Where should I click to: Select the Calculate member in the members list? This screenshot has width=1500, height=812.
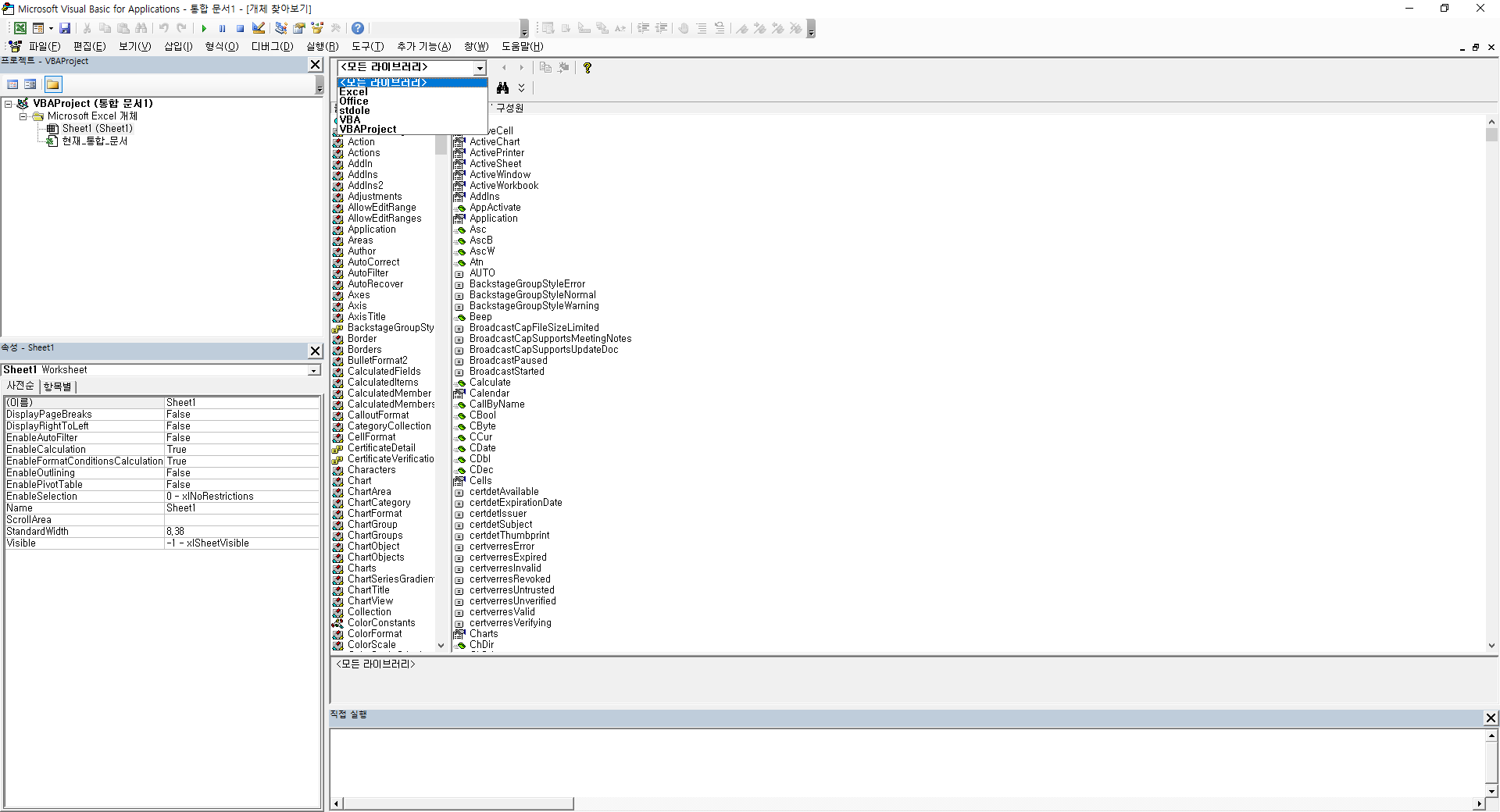coord(490,383)
